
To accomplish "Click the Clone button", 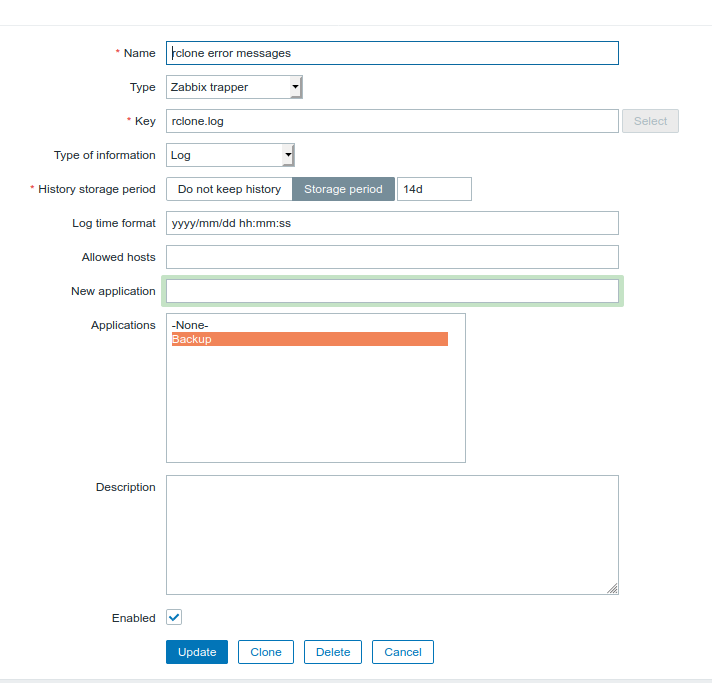I will (x=266, y=652).
